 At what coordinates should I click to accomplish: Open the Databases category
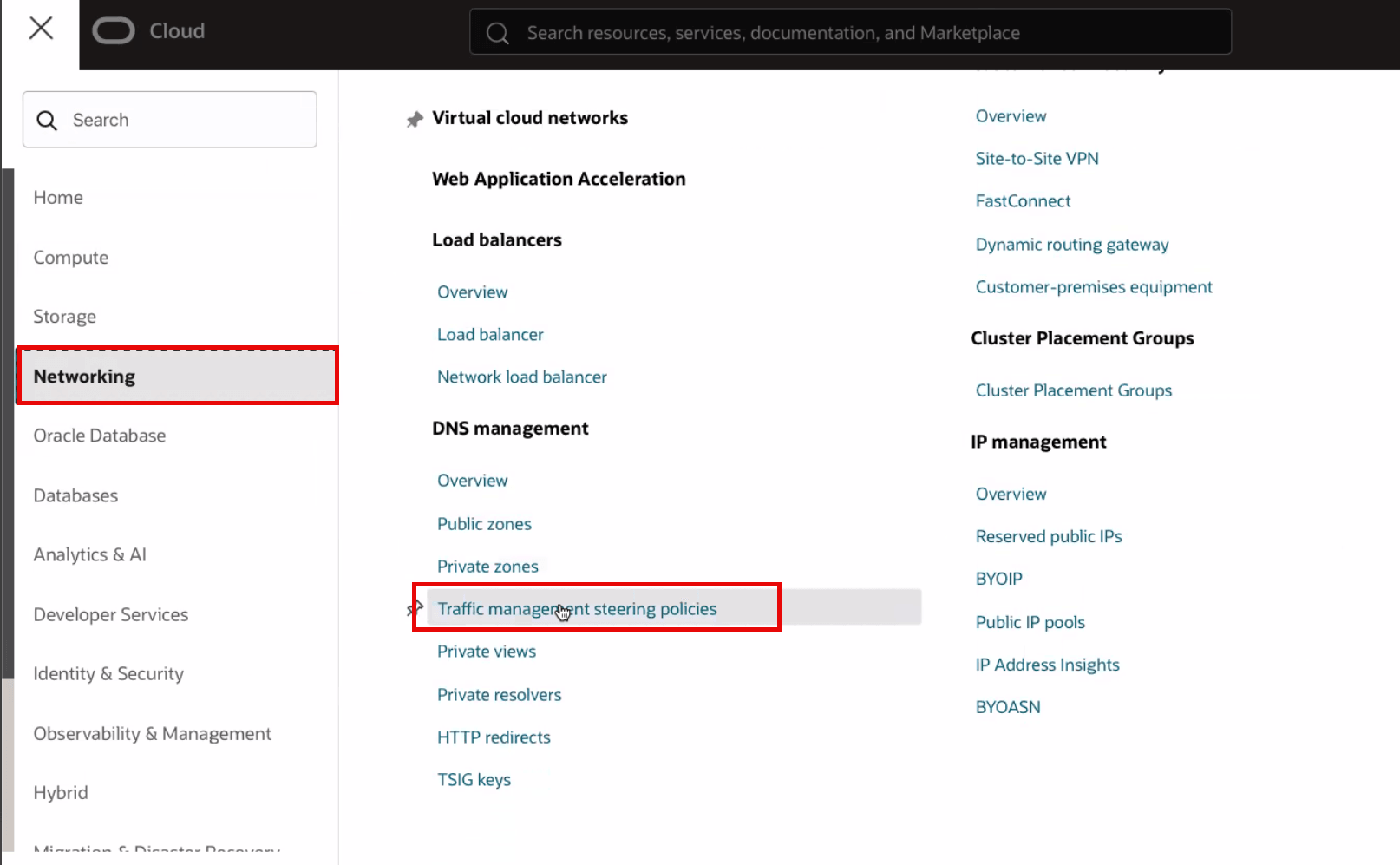[75, 495]
